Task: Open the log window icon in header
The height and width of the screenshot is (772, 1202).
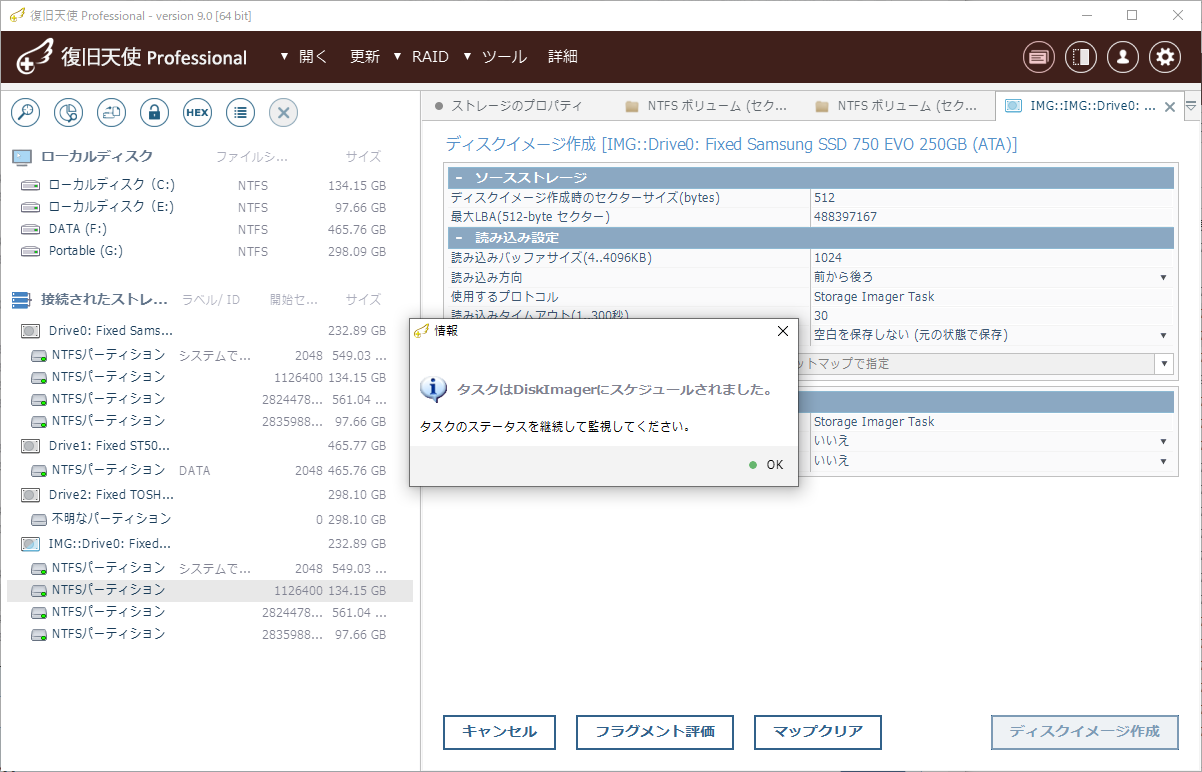Action: (x=1039, y=57)
